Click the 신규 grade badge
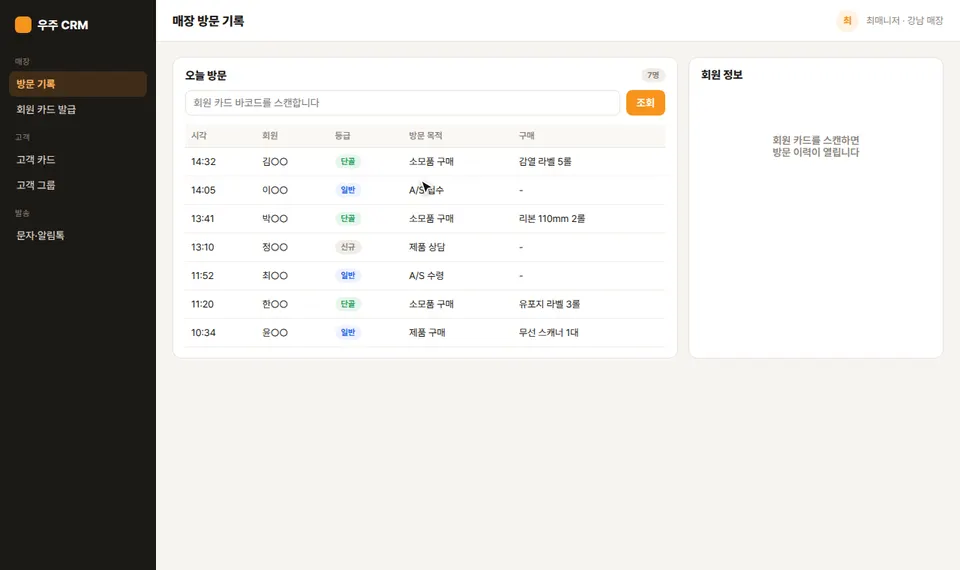 pos(348,247)
